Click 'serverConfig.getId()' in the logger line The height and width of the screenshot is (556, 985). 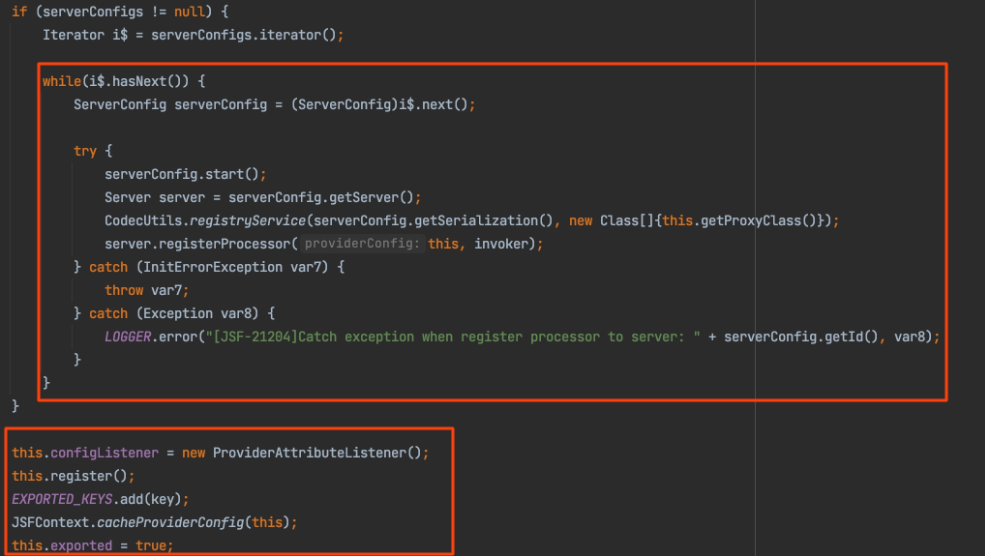(801, 337)
